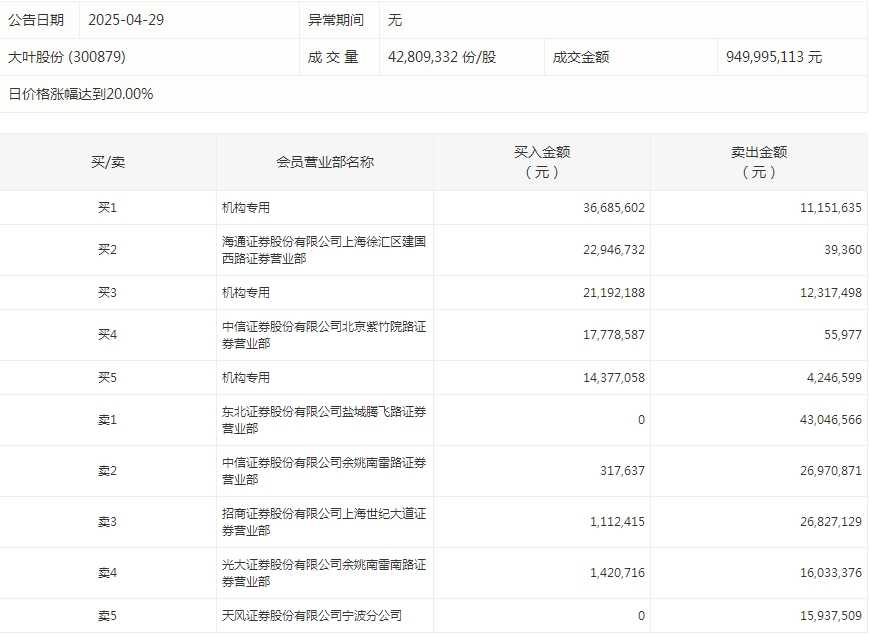Click the 日价格涨幅达到20.00% reason text
Image resolution: width=869 pixels, height=634 pixels.
pos(81,94)
